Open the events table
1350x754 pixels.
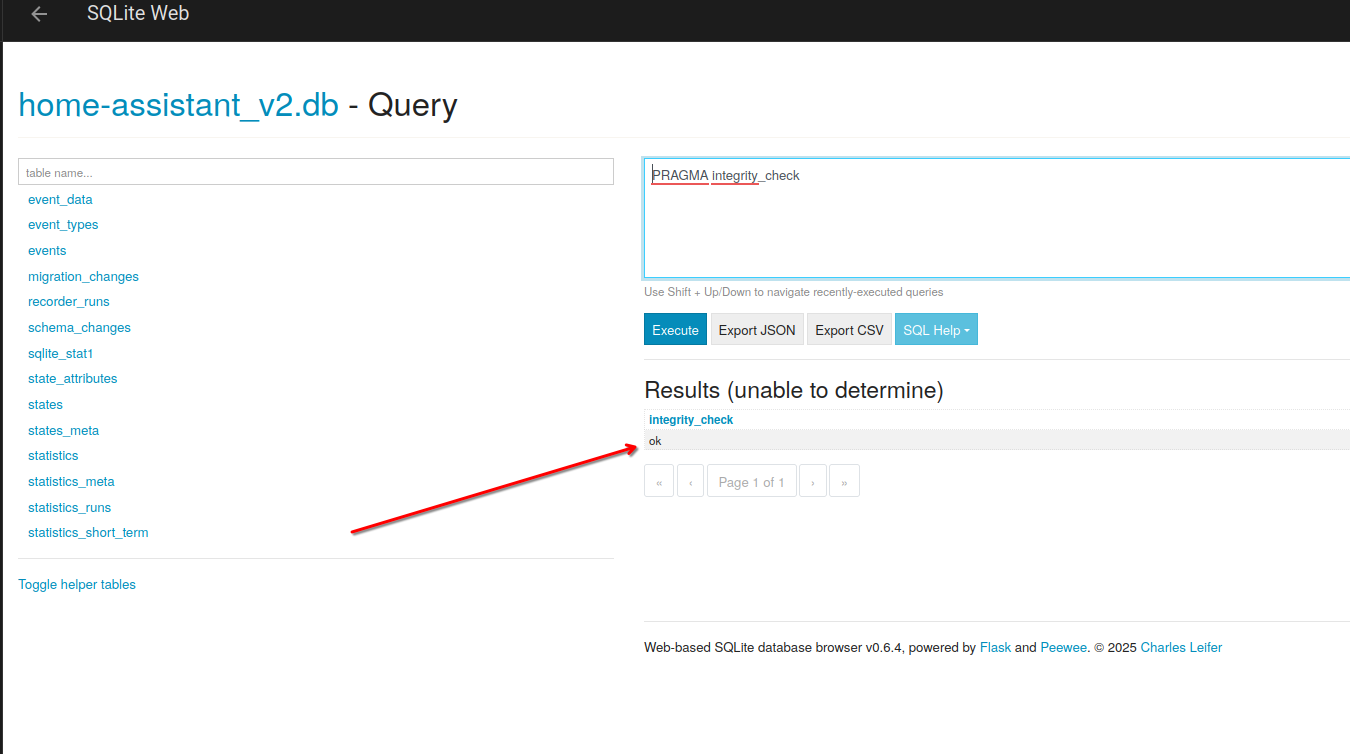coord(47,250)
